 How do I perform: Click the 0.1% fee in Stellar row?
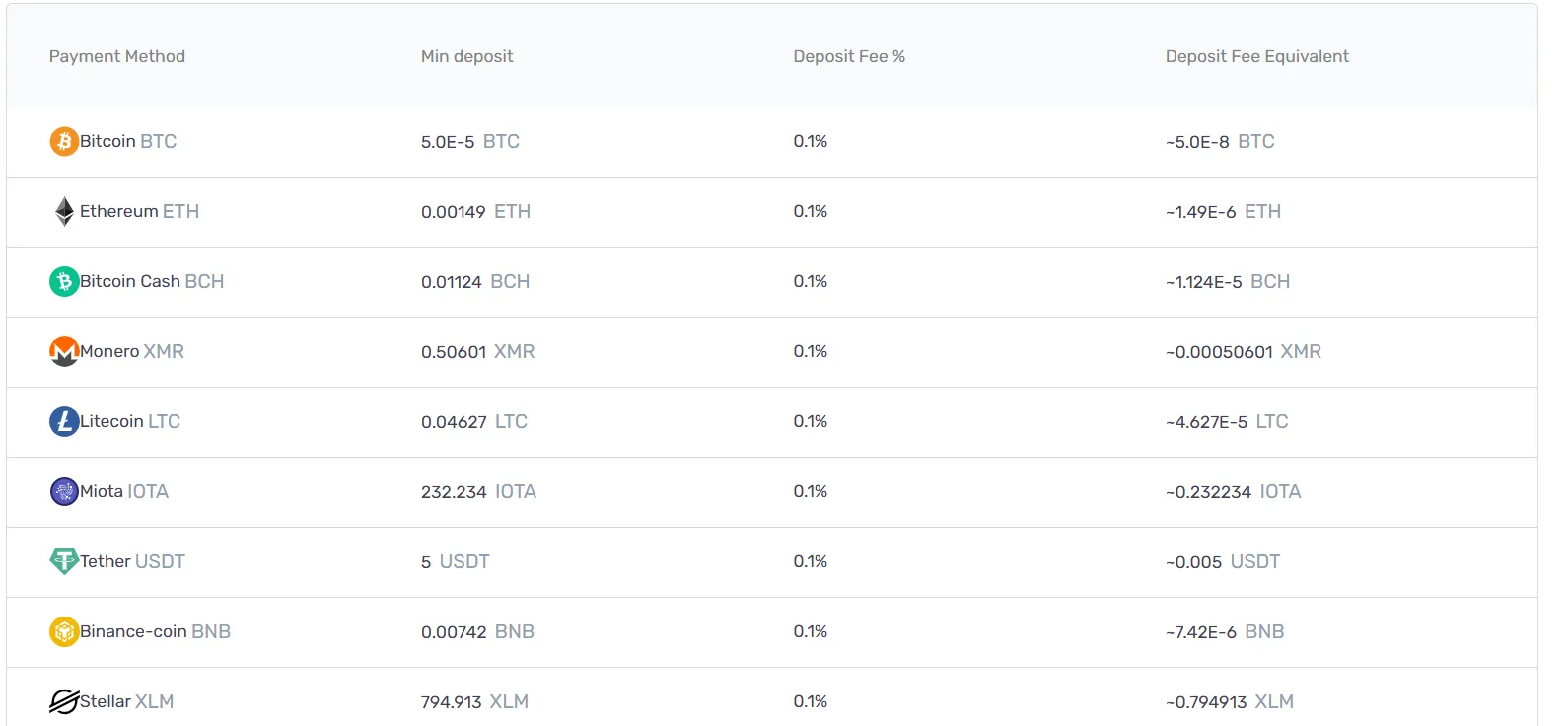point(811,701)
